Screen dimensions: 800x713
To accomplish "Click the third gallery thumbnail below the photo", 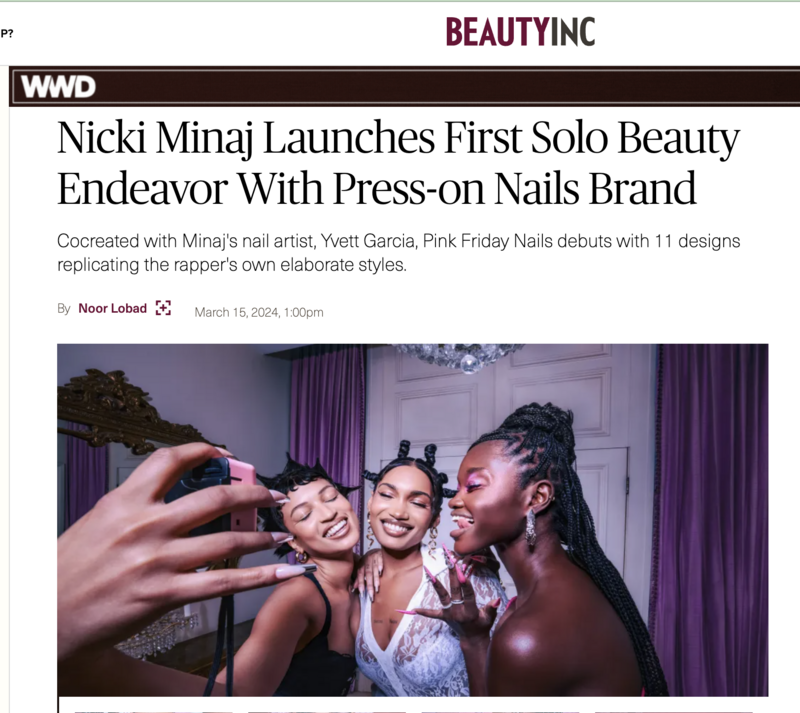I will (x=500, y=710).
